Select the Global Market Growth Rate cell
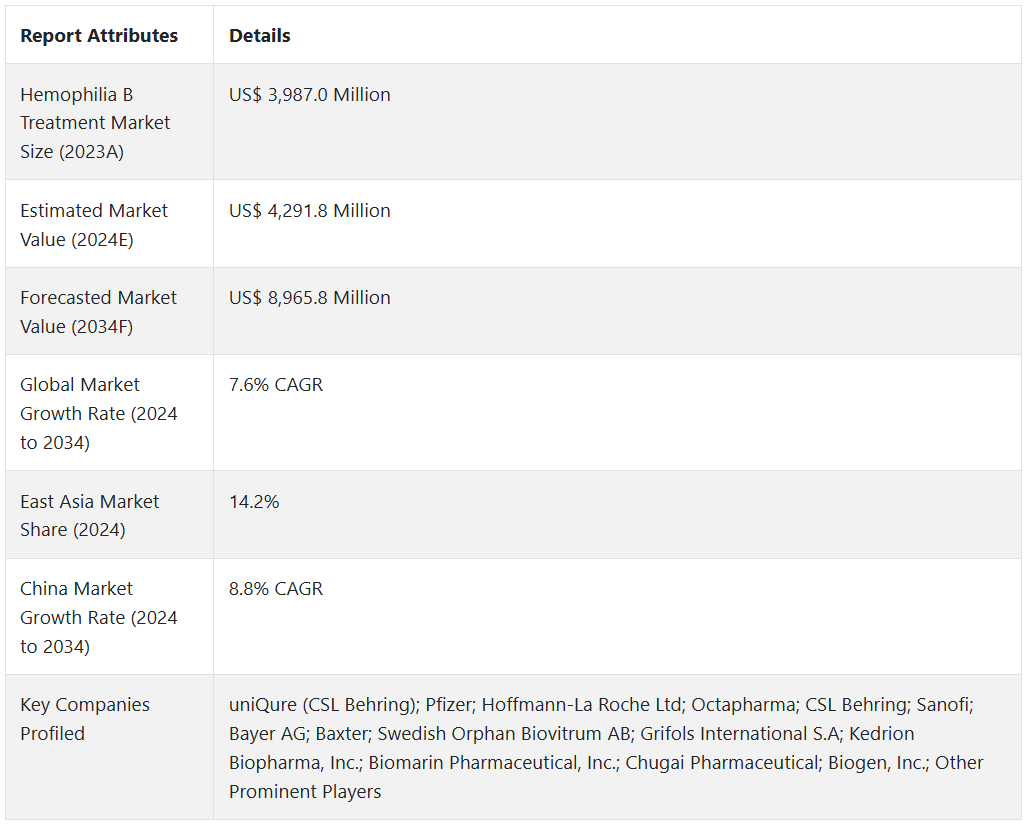This screenshot has height=829, width=1031. click(98, 413)
